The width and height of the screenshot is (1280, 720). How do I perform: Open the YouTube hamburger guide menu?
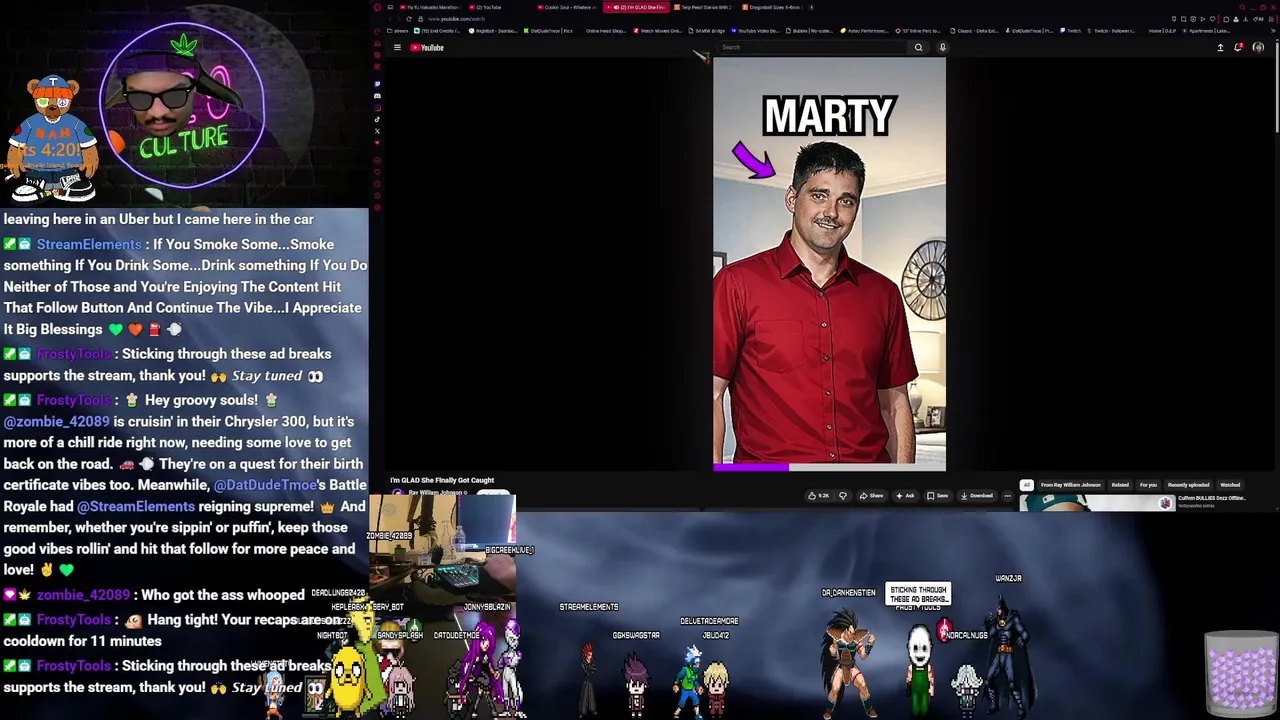pos(397,47)
